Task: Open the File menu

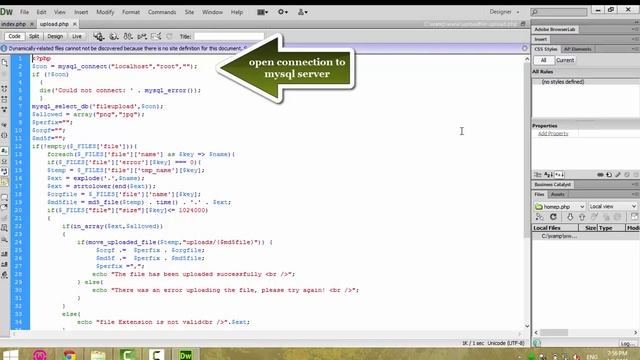Action: 24,12
